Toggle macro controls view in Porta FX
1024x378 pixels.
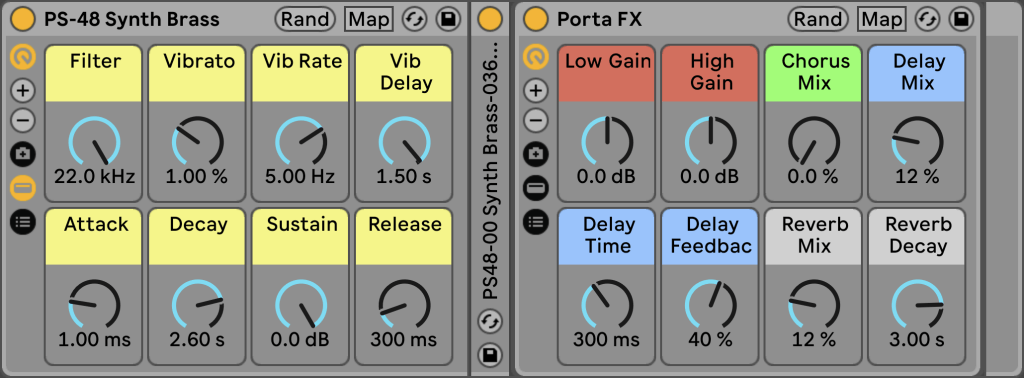tap(536, 57)
